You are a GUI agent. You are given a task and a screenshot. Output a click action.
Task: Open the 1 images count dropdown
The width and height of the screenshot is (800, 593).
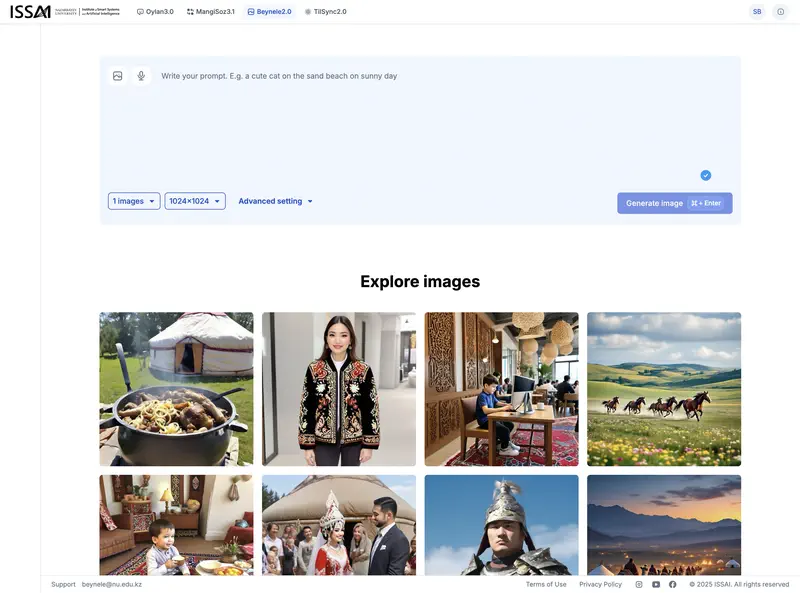pyautogui.click(x=133, y=200)
